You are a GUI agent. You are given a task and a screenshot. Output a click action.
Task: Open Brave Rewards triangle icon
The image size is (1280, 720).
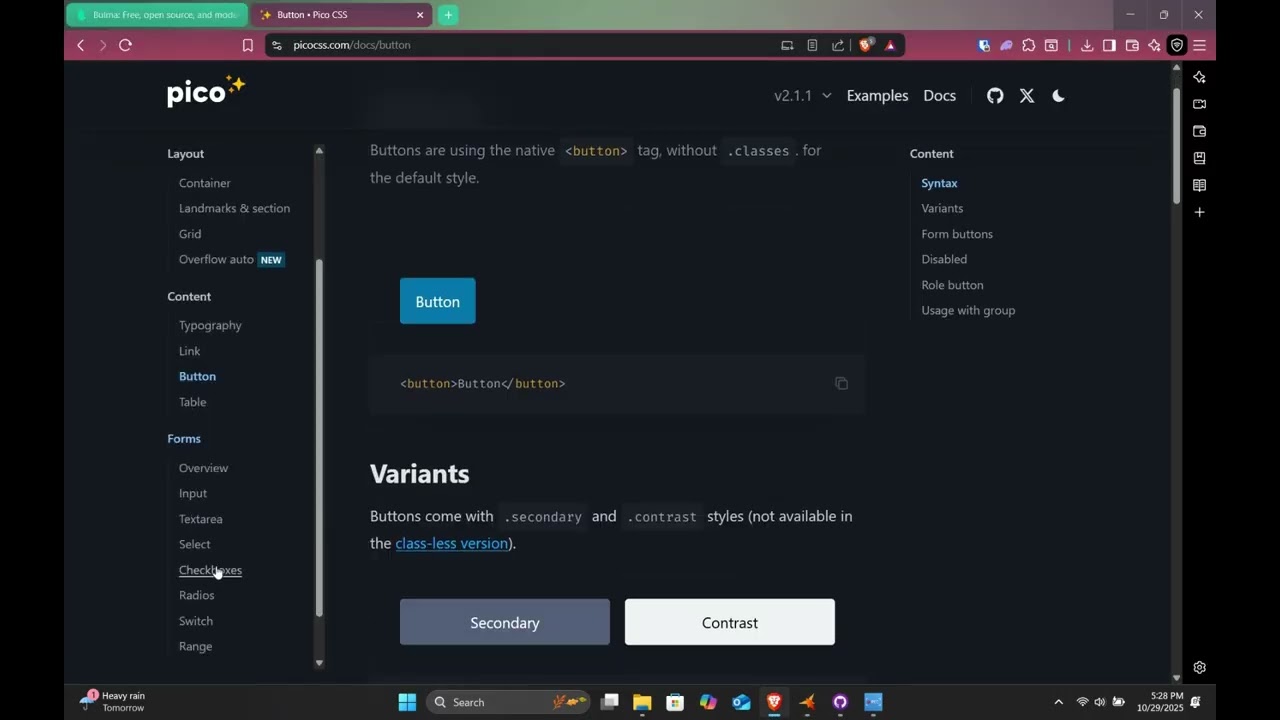pos(890,45)
